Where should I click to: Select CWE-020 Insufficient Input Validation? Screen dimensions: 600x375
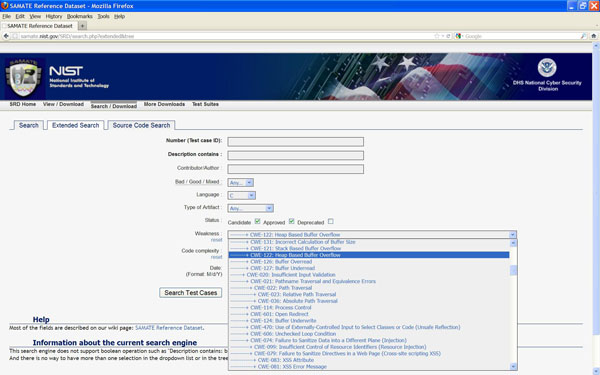point(369,275)
